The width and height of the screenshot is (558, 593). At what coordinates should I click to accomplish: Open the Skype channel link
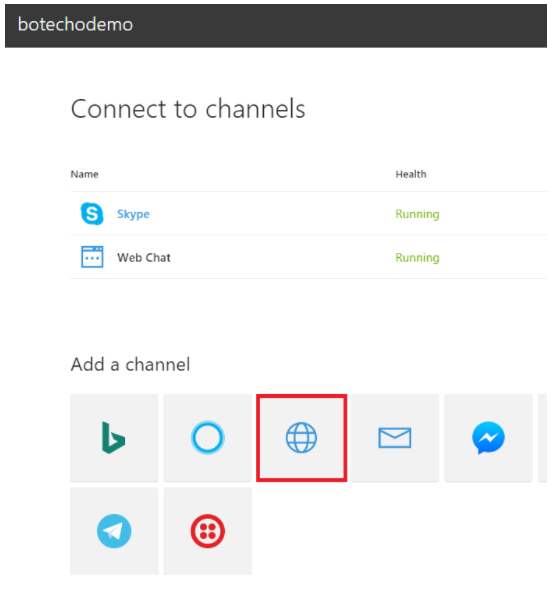(133, 214)
